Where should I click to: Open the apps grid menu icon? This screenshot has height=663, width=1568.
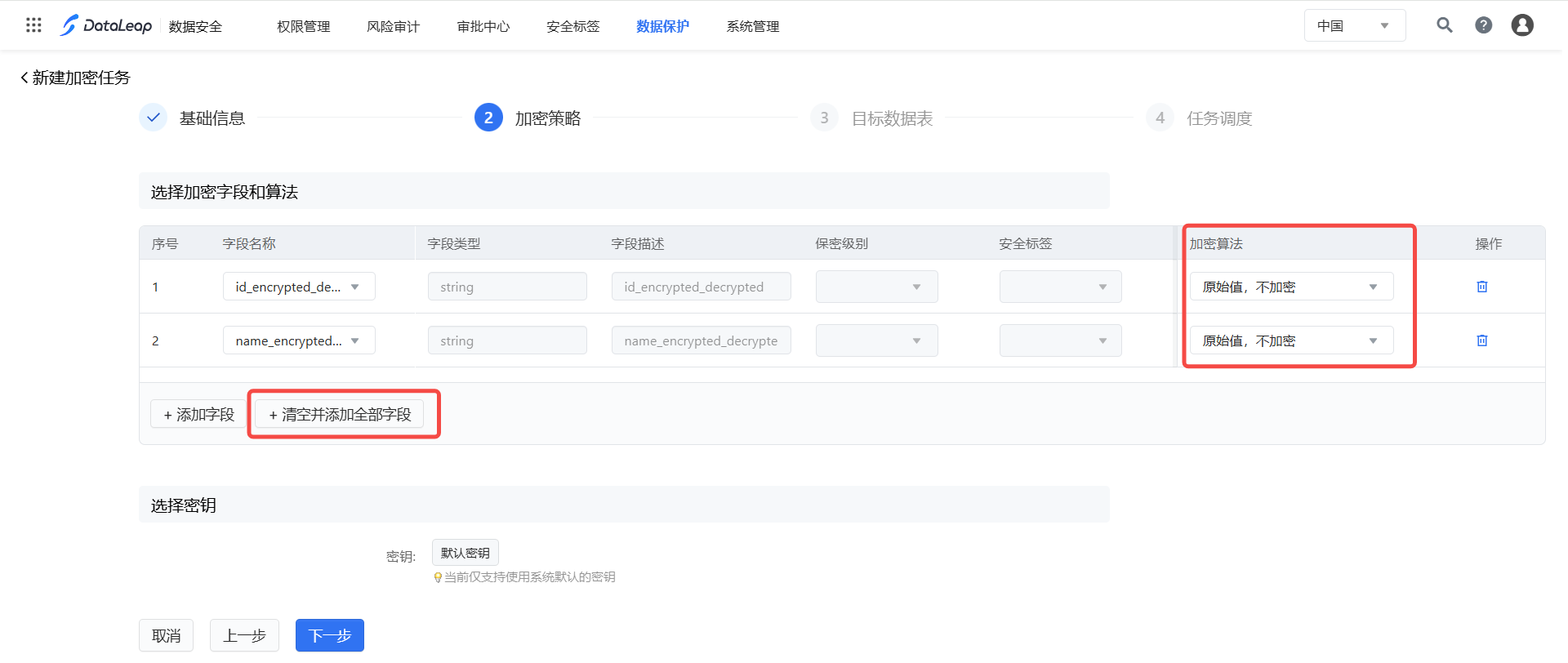[33, 25]
